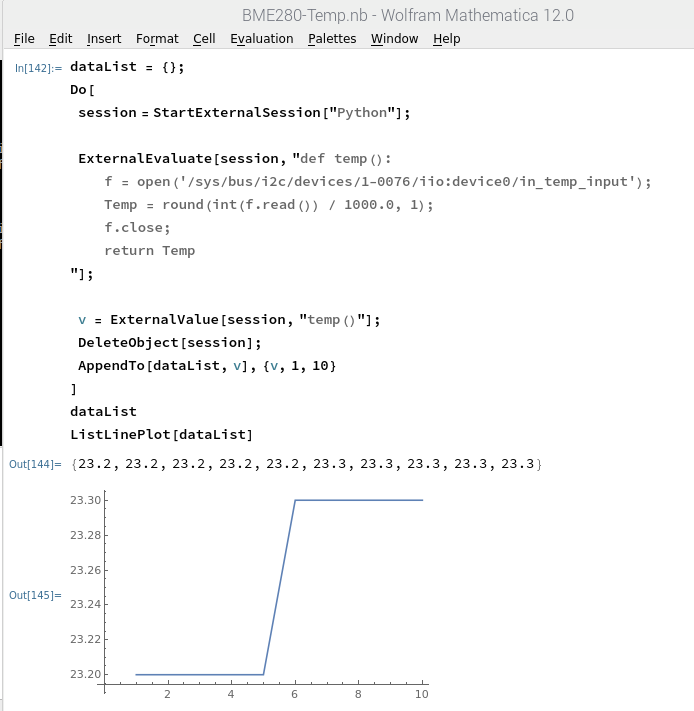Click the Out[144]= cell label
Viewport: 694px width, 711px height.
pyautogui.click(x=35, y=464)
